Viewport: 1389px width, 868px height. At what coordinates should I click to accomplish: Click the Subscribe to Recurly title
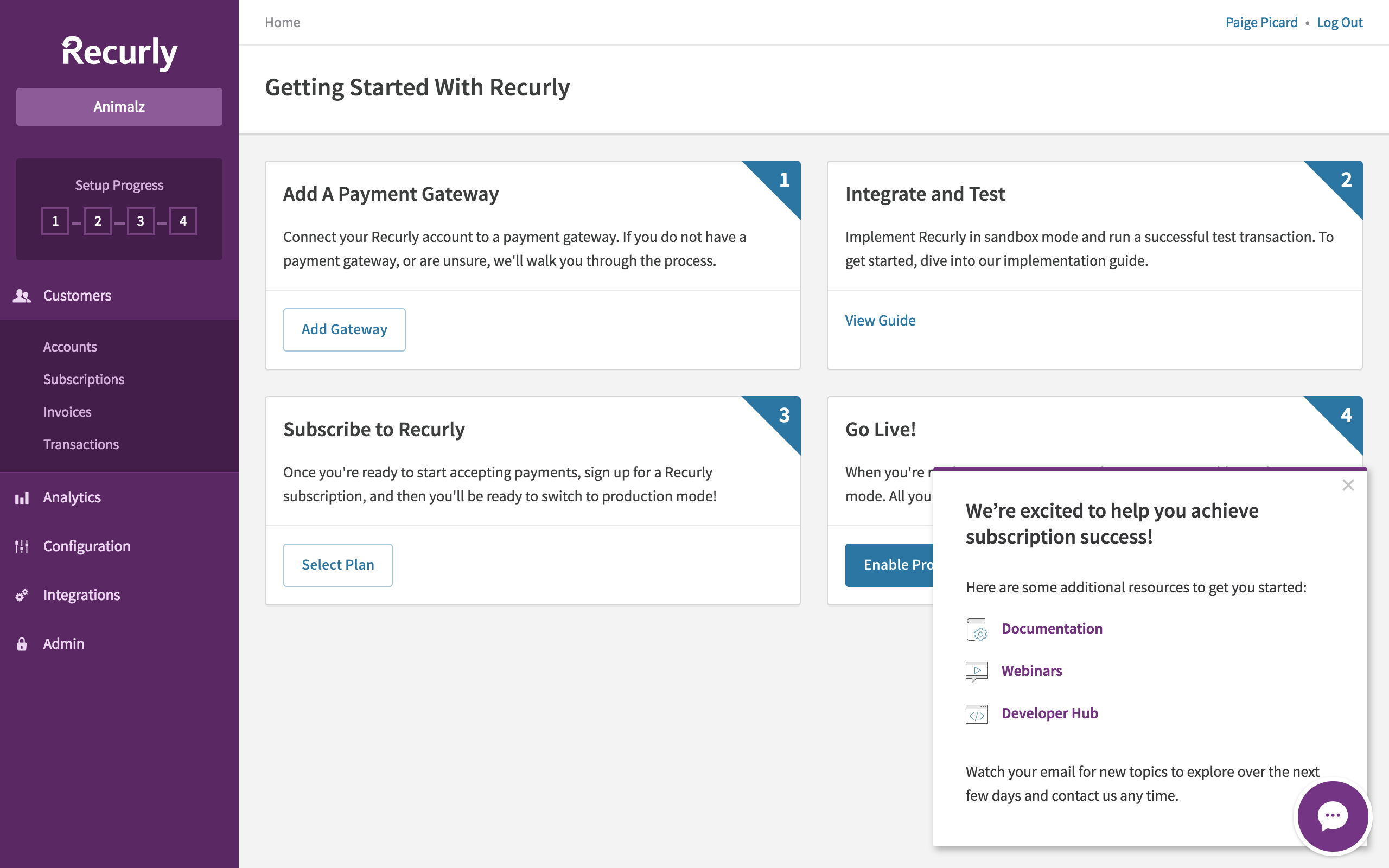coord(374,430)
